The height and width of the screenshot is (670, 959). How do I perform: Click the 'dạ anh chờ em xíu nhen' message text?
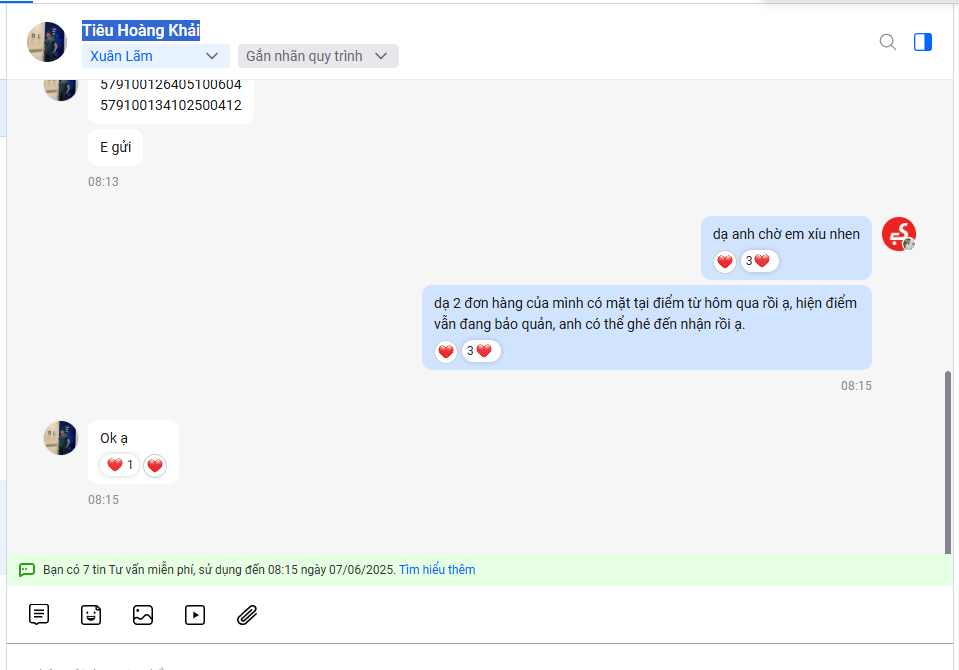point(786,234)
